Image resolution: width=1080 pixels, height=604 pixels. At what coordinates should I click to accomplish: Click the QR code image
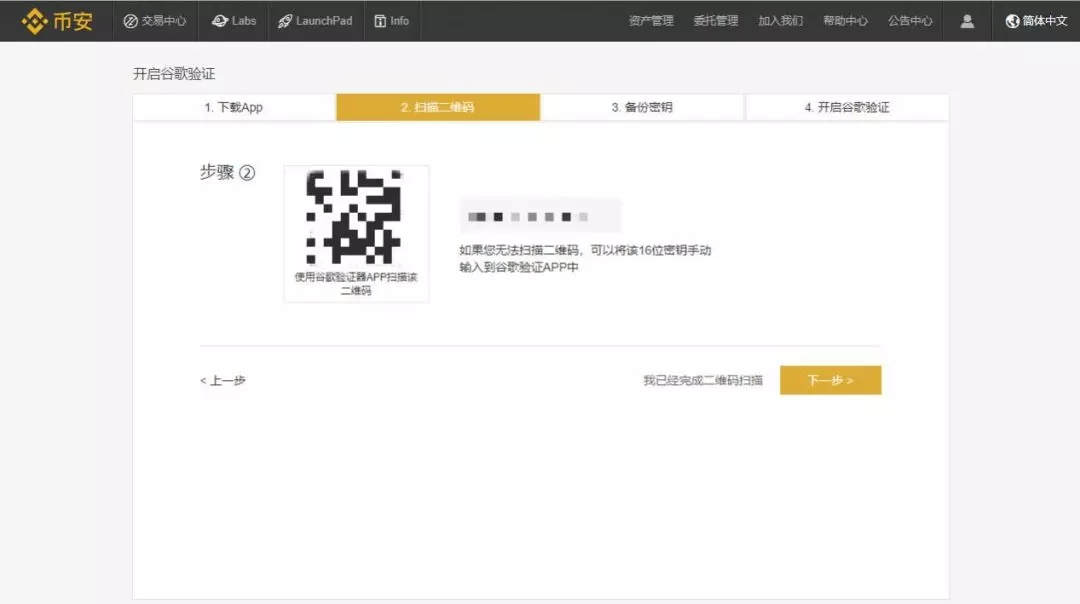(354, 217)
